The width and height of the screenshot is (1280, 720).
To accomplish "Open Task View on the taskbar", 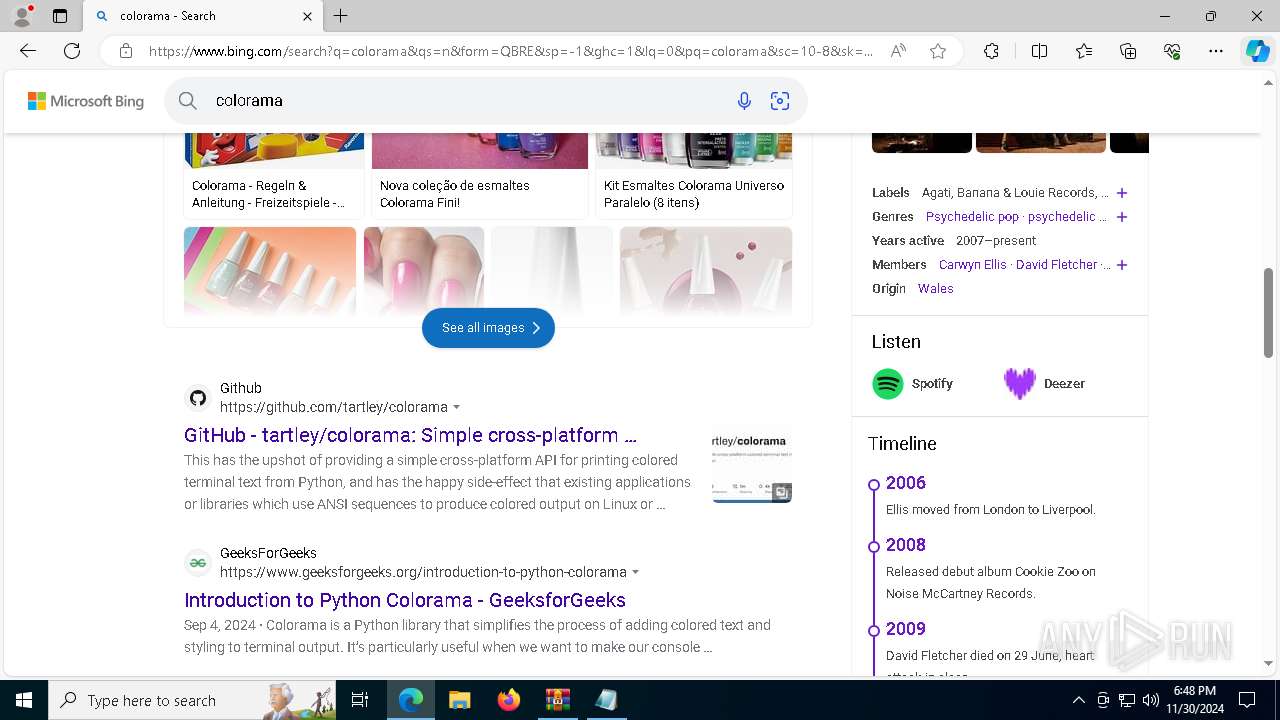I will point(361,700).
